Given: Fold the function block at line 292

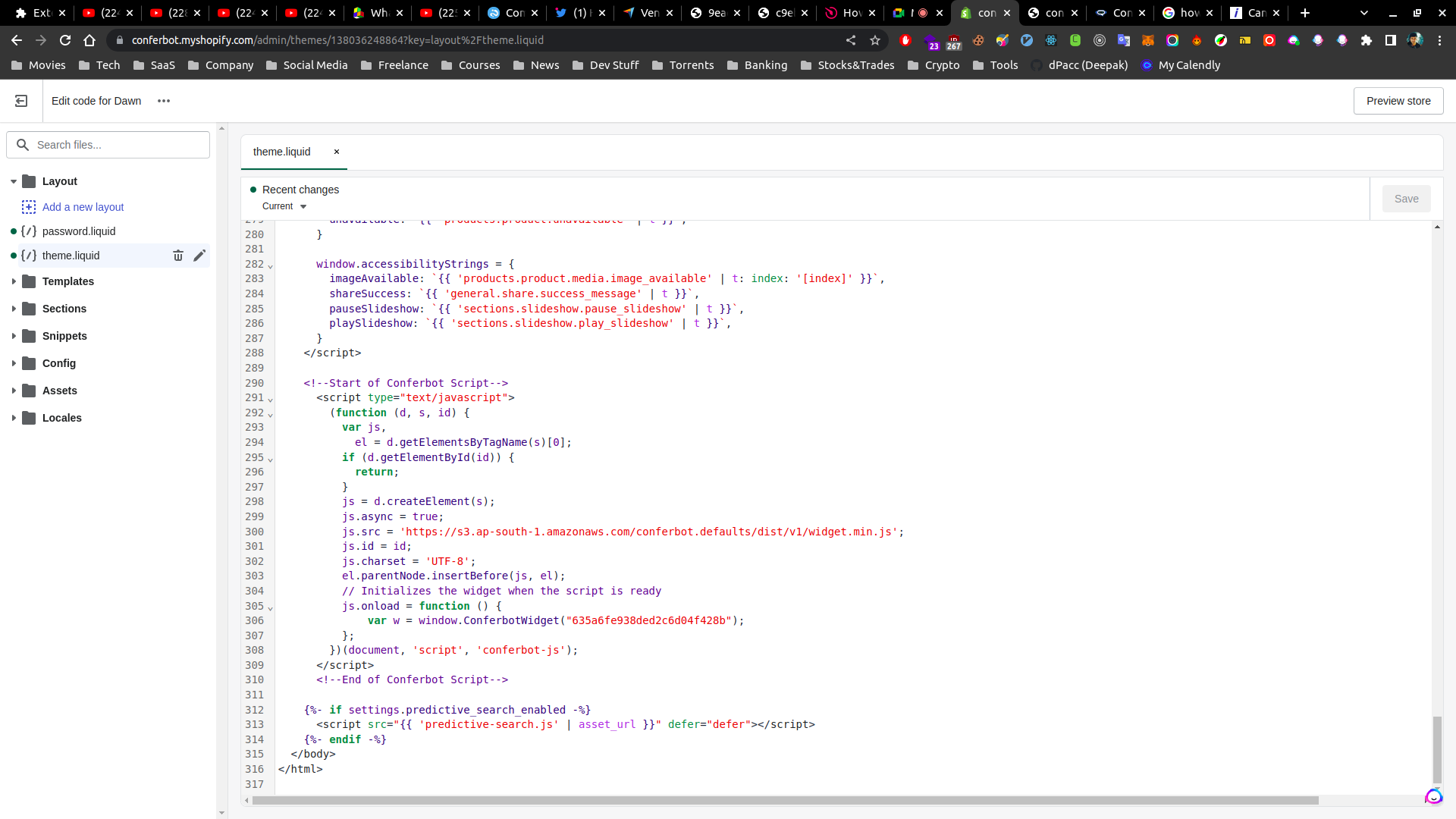Looking at the screenshot, I should 271,415.
